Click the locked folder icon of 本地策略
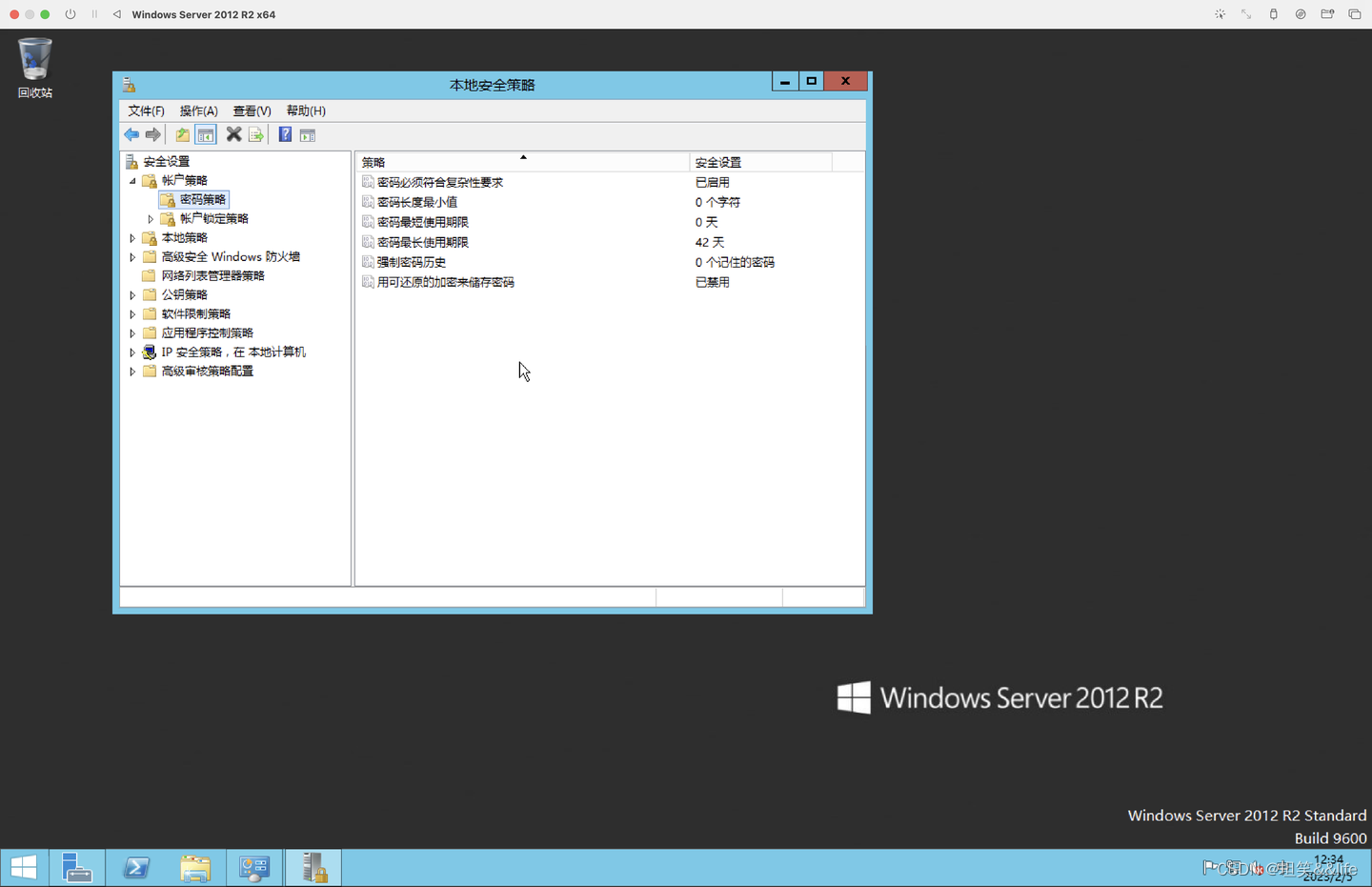 coord(150,238)
